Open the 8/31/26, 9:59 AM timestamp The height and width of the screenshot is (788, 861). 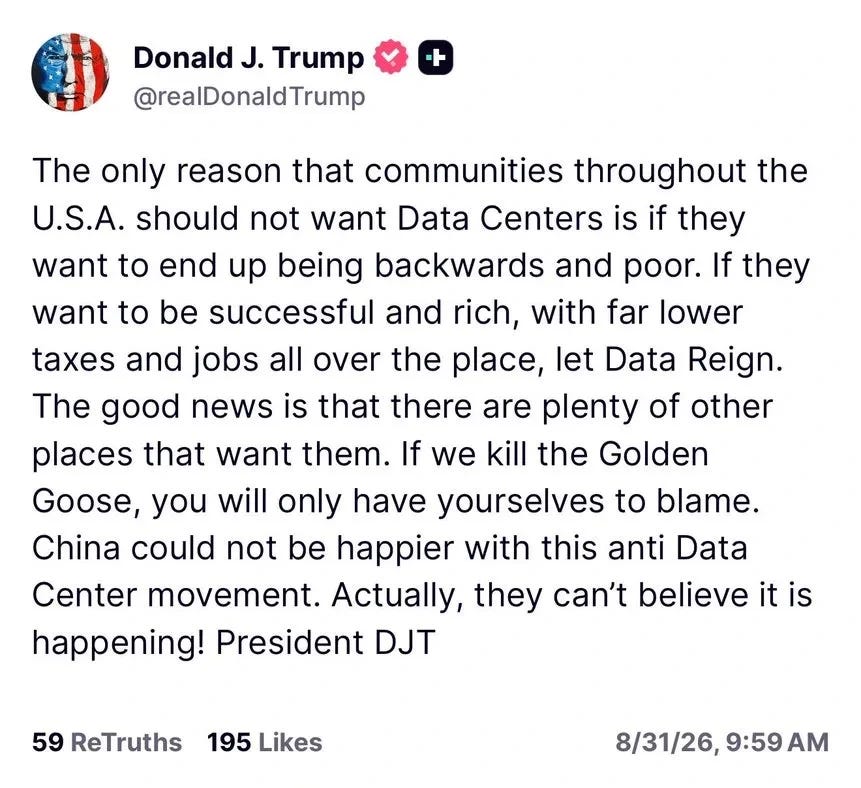click(722, 742)
